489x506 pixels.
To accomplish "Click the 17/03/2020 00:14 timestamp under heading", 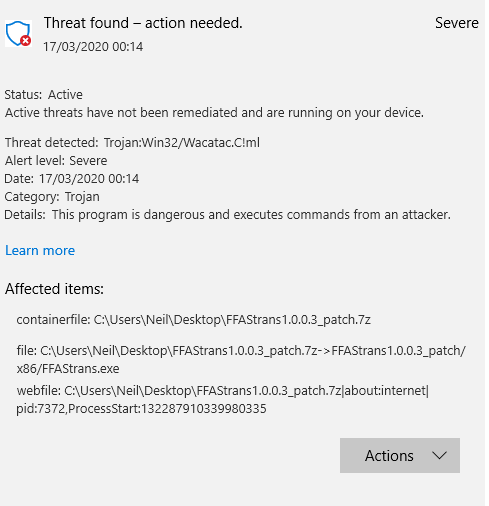I will (x=93, y=47).
